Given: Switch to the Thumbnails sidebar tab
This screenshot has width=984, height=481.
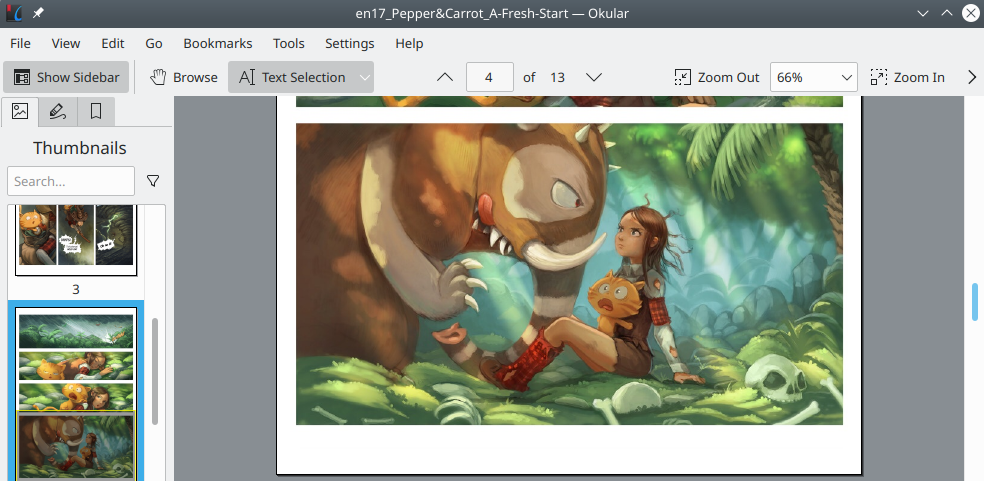Looking at the screenshot, I should [20, 111].
